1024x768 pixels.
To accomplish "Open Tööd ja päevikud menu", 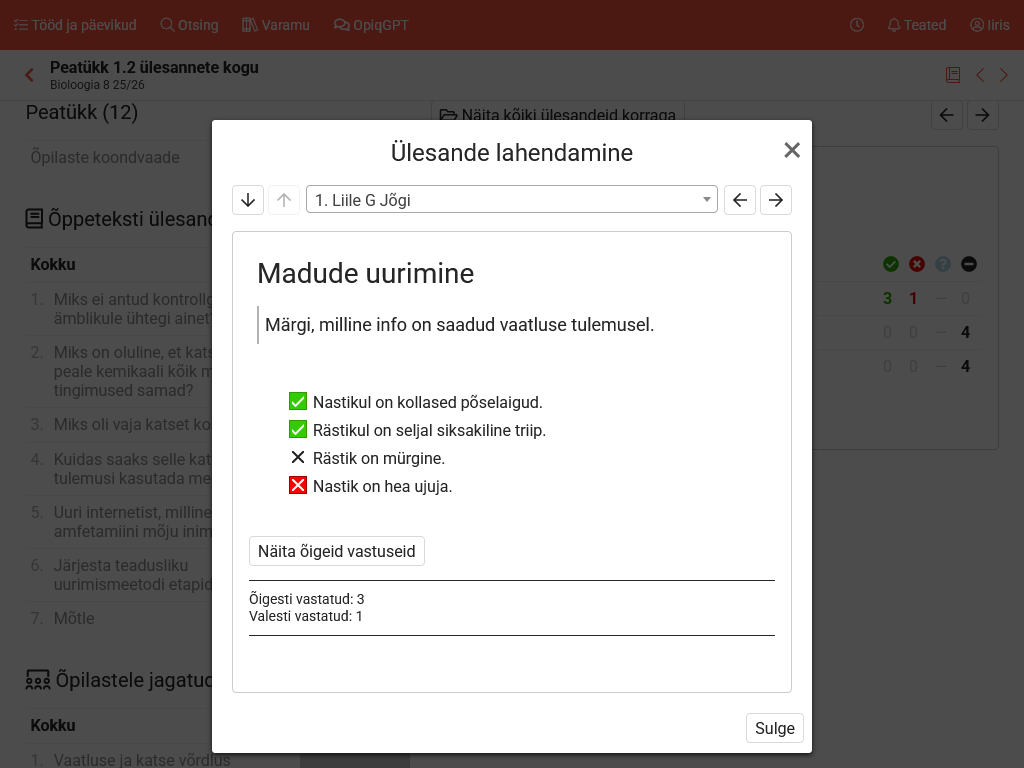I will [x=75, y=25].
